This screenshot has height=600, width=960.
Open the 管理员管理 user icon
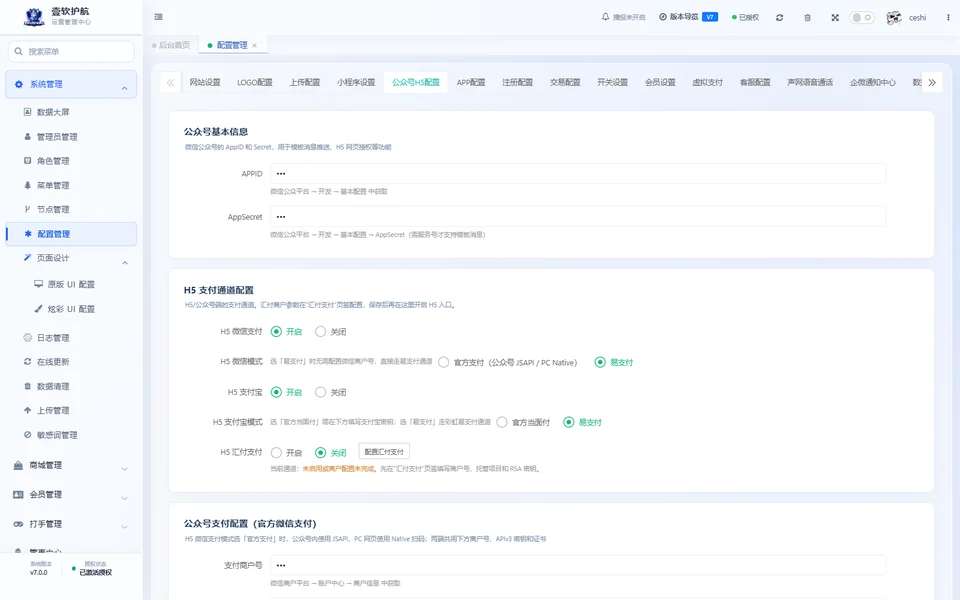[x=27, y=137]
